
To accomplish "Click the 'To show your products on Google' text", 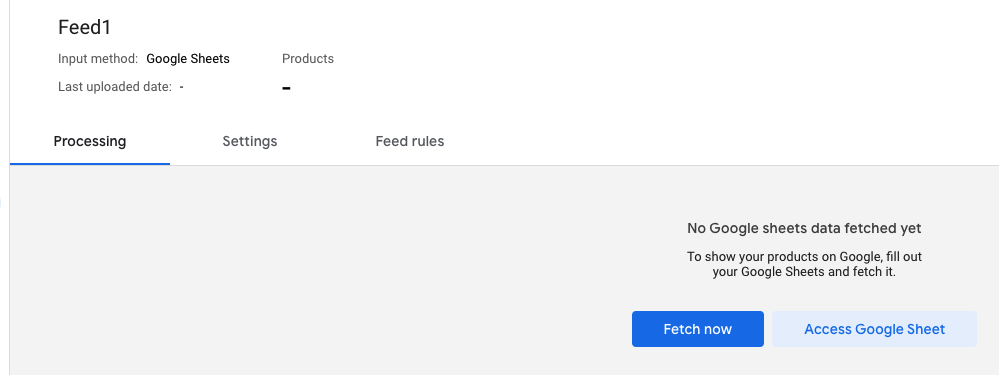I will pyautogui.click(x=804, y=257).
